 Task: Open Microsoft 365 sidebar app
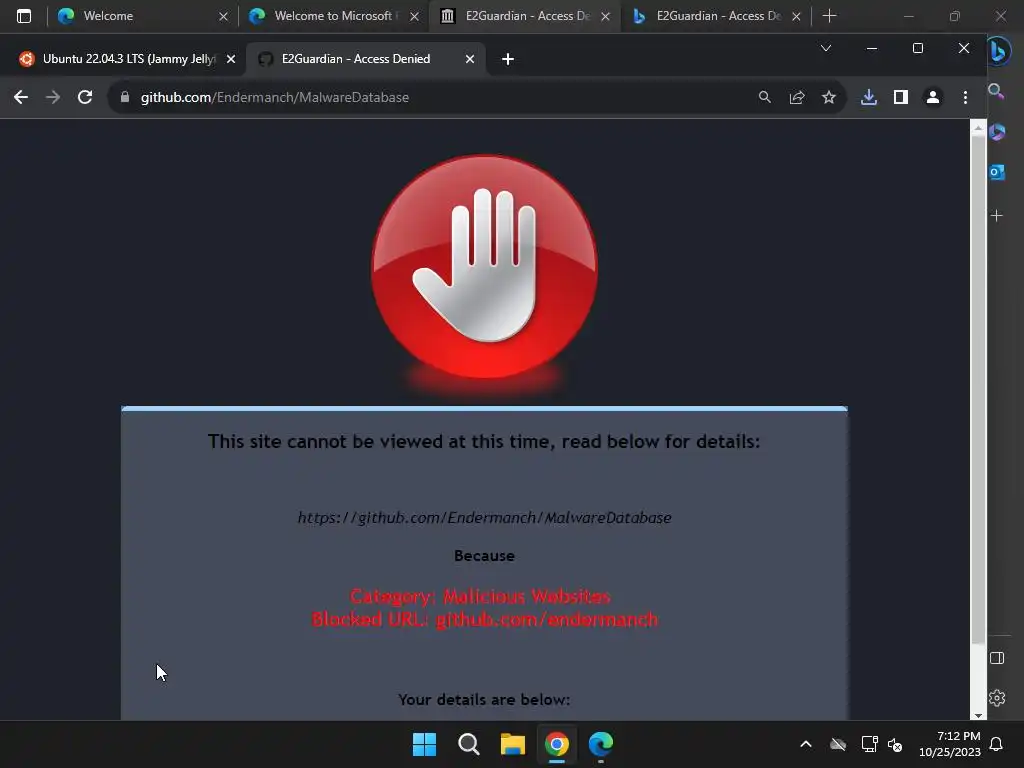coord(997,132)
